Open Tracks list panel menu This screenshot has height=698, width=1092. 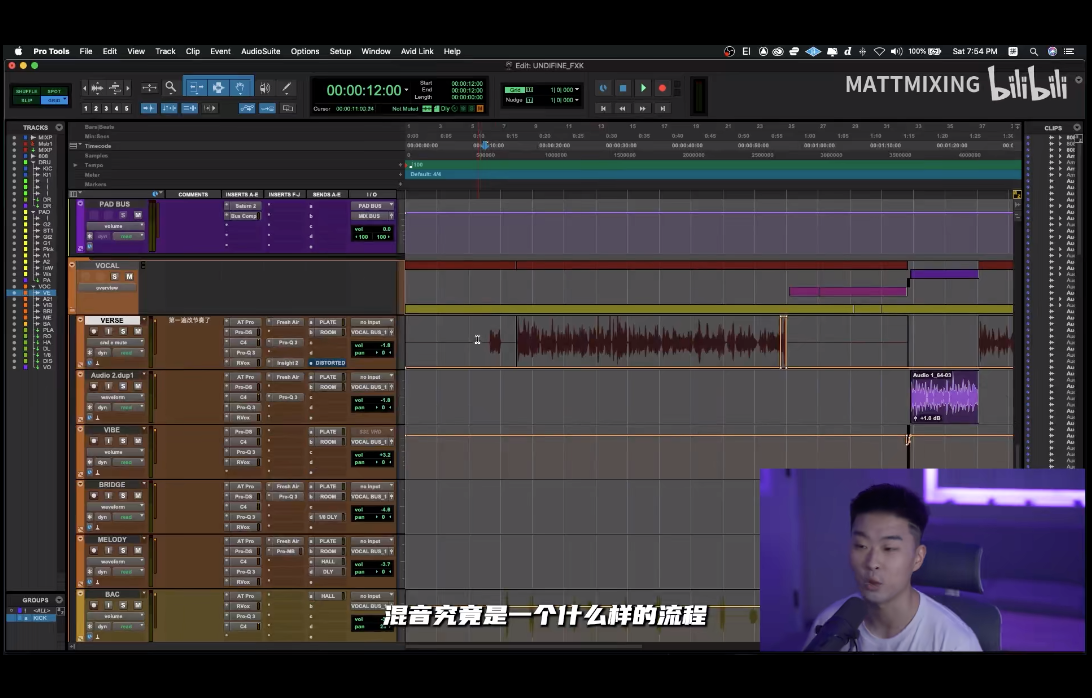(x=59, y=127)
